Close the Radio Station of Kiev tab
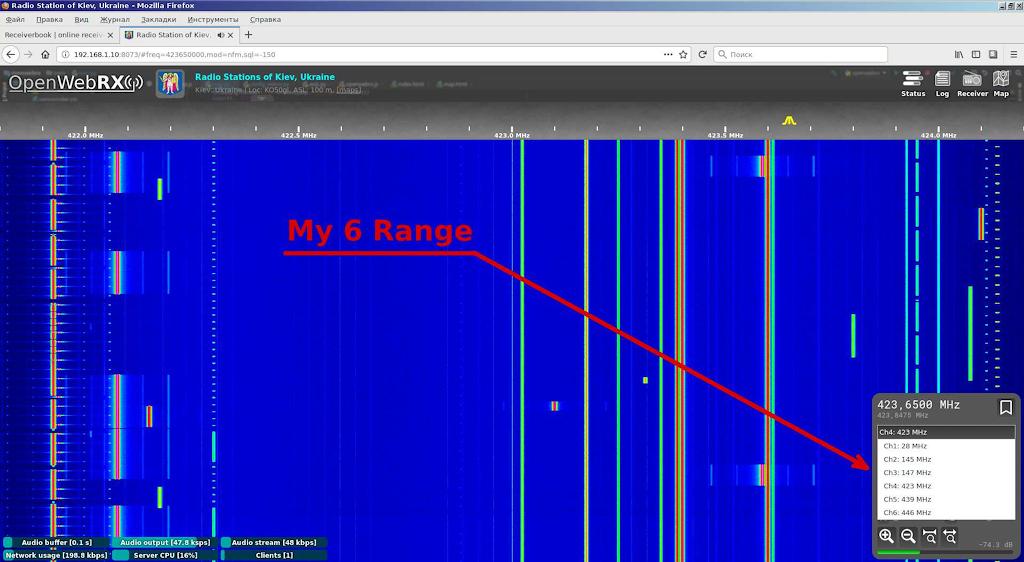The image size is (1024, 562). coord(232,35)
